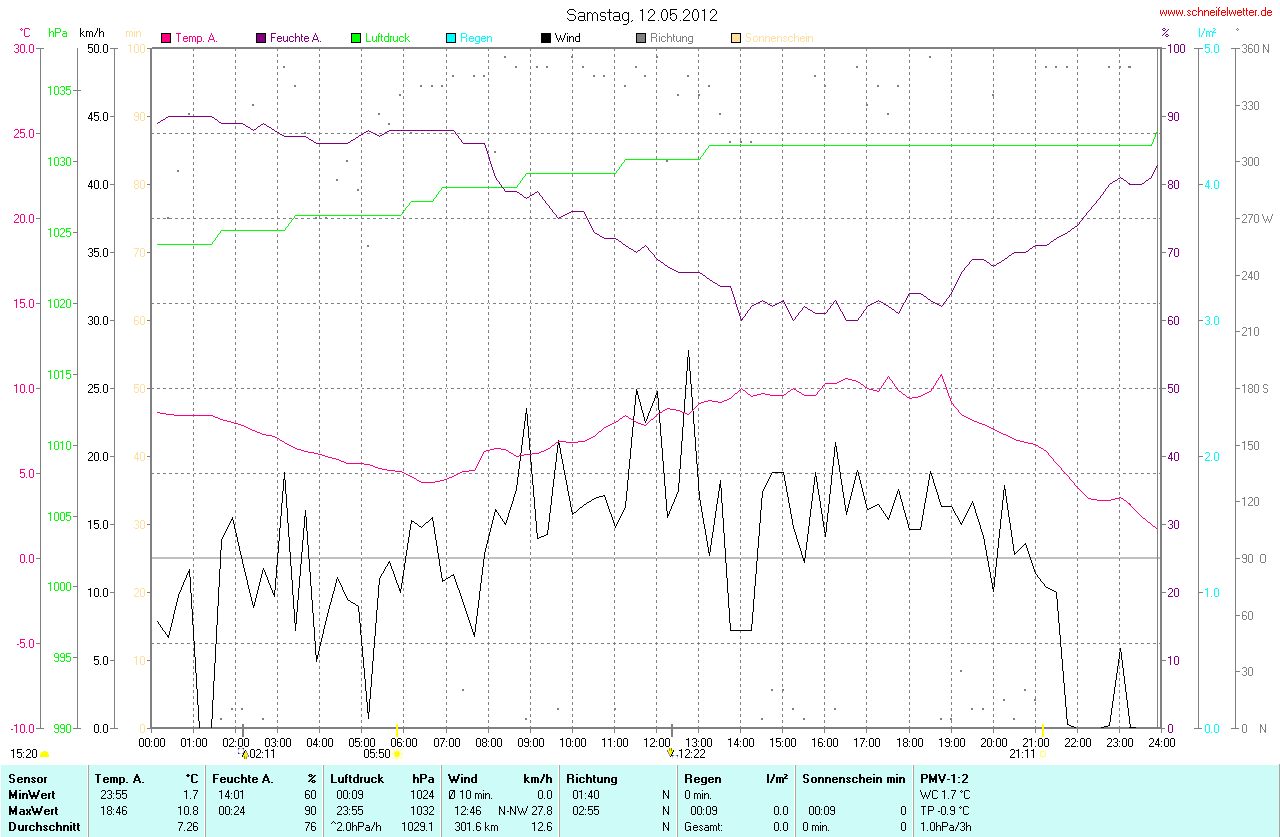
Task: Click the Sonnenschein min column header
Action: (853, 778)
